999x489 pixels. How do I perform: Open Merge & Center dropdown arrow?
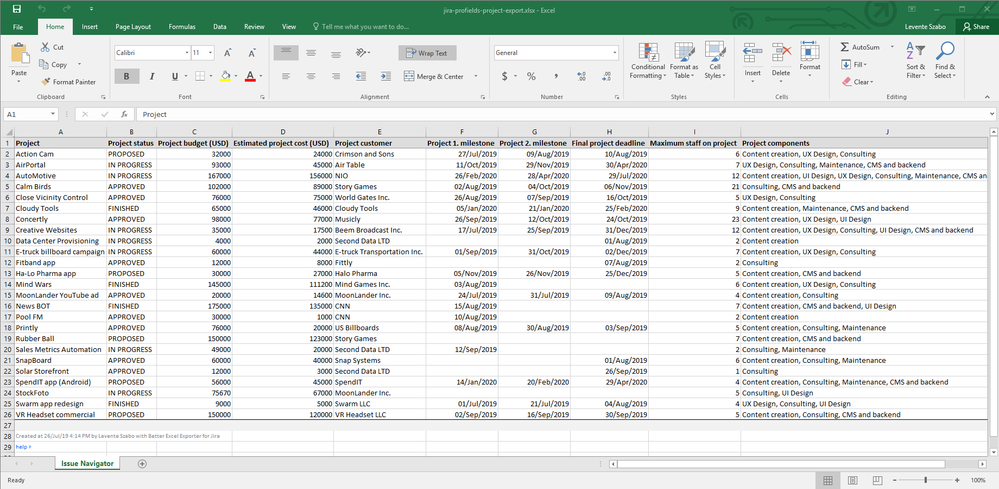click(x=475, y=76)
